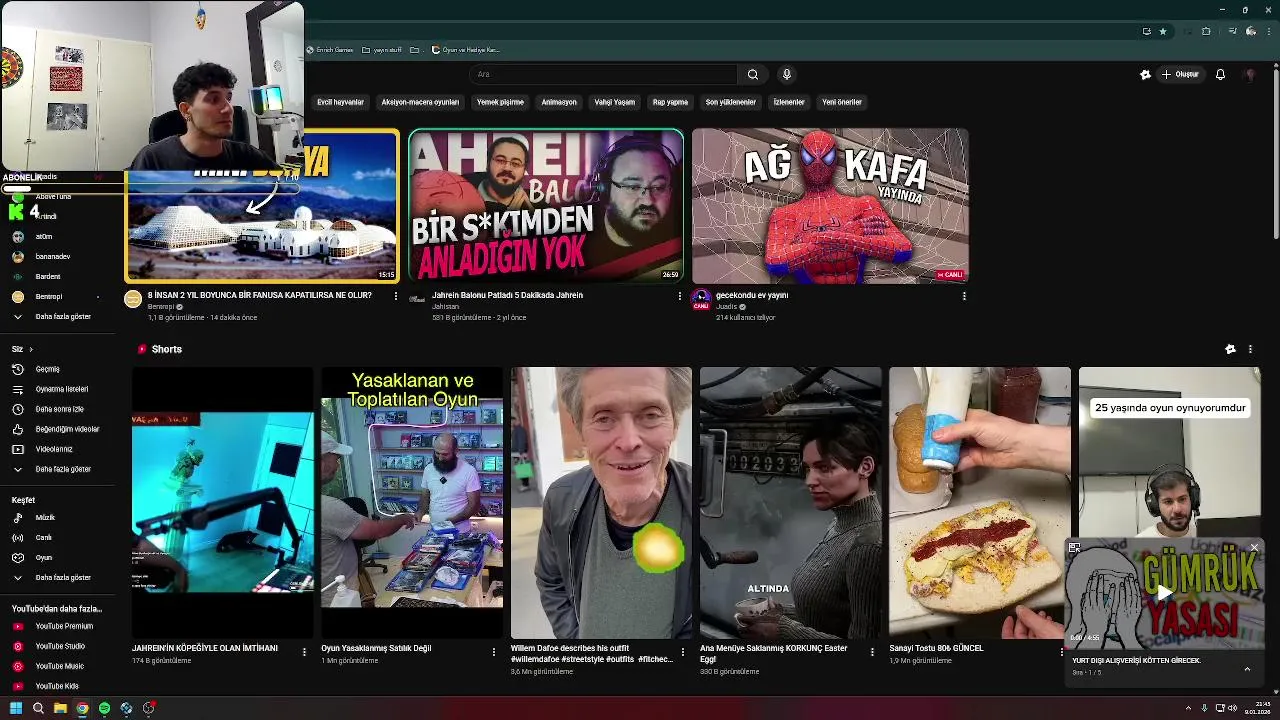Play the miniplayer video

pyautogui.click(x=1165, y=593)
